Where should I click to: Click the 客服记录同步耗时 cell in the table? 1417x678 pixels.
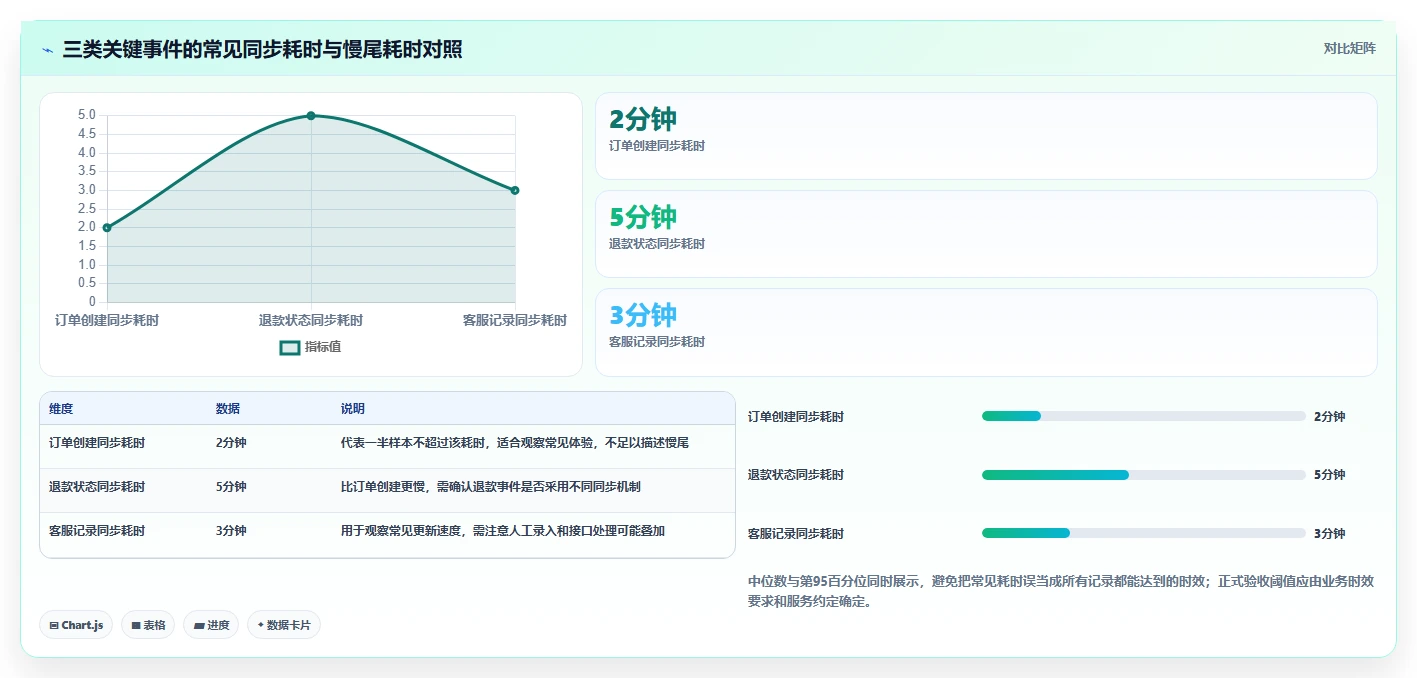pos(97,531)
